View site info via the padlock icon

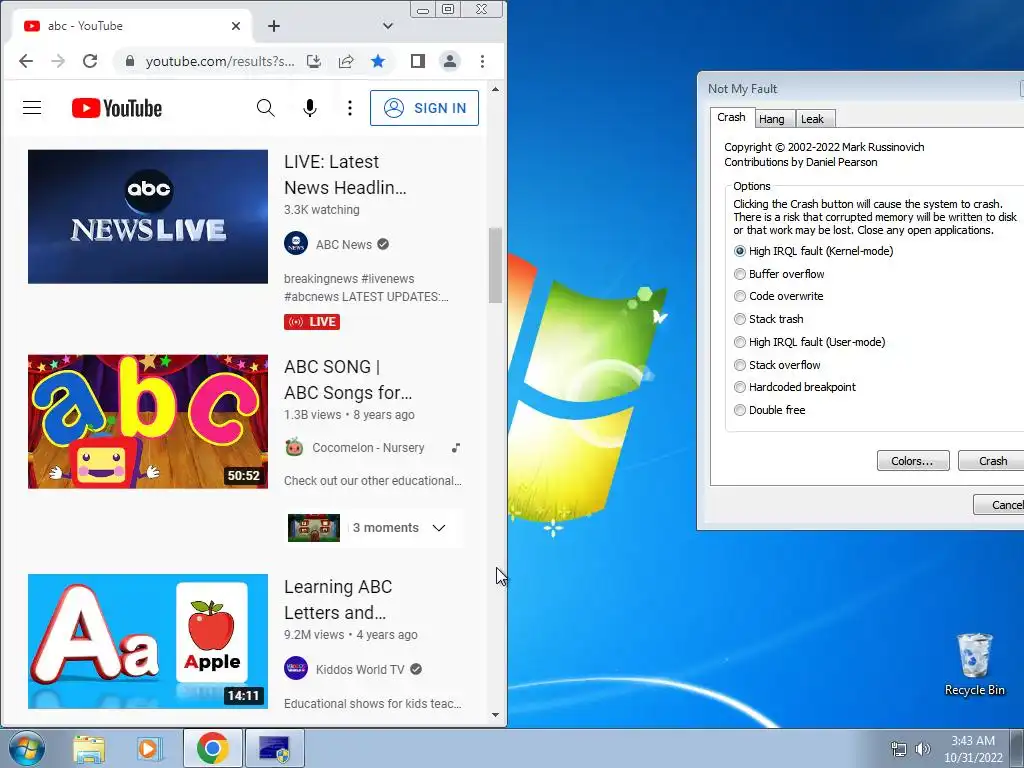pyautogui.click(x=130, y=61)
